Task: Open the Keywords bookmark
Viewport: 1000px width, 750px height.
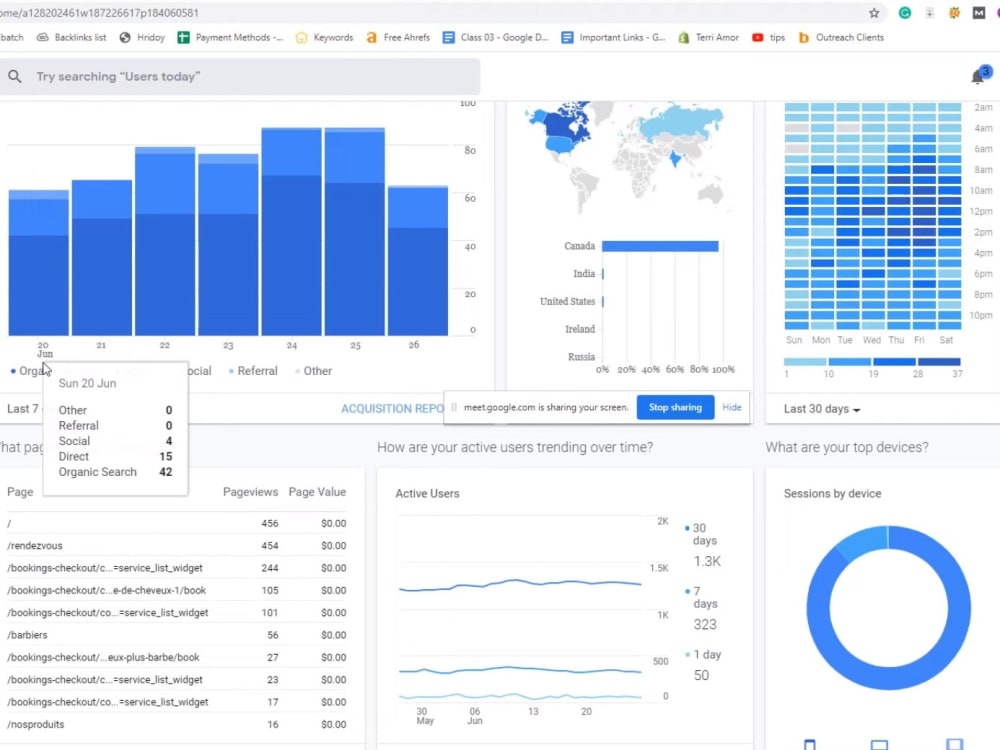Action: point(324,38)
